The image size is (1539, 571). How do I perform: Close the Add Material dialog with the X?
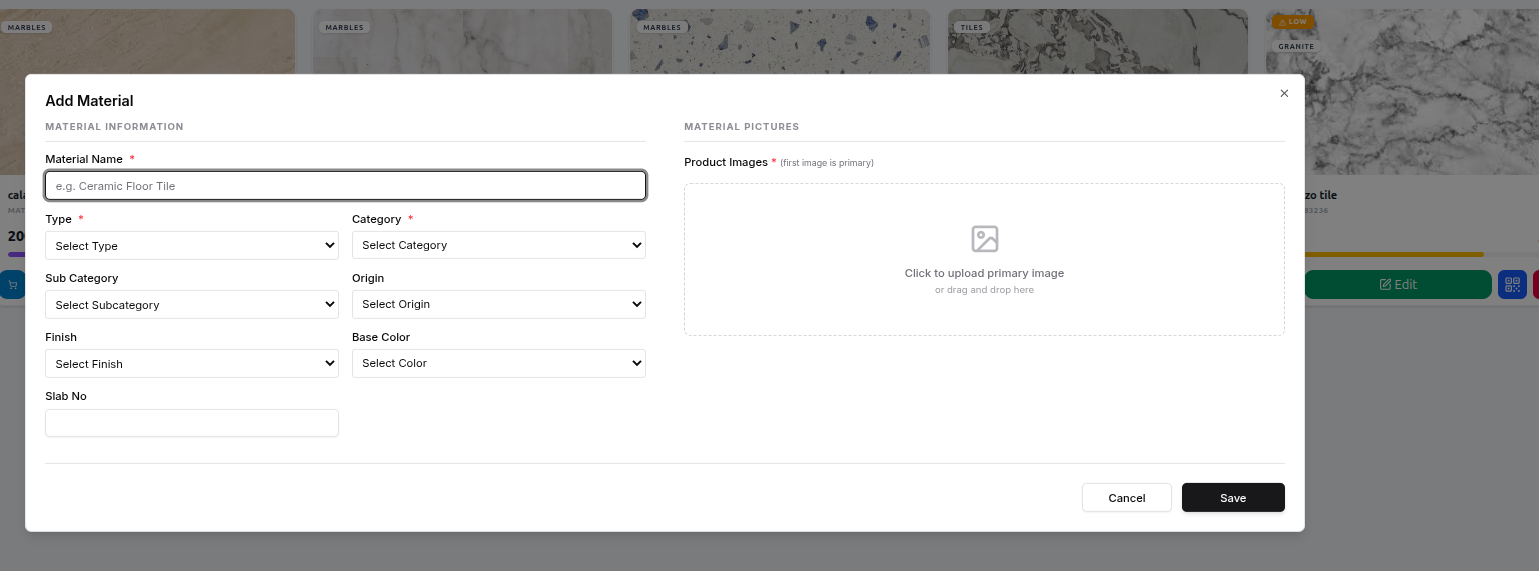click(x=1284, y=93)
